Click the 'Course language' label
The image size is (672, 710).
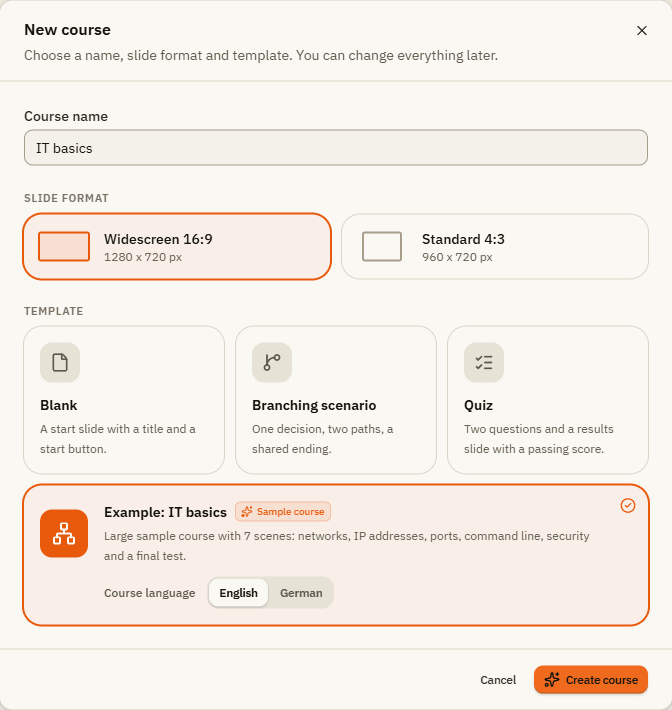pyautogui.click(x=149, y=593)
